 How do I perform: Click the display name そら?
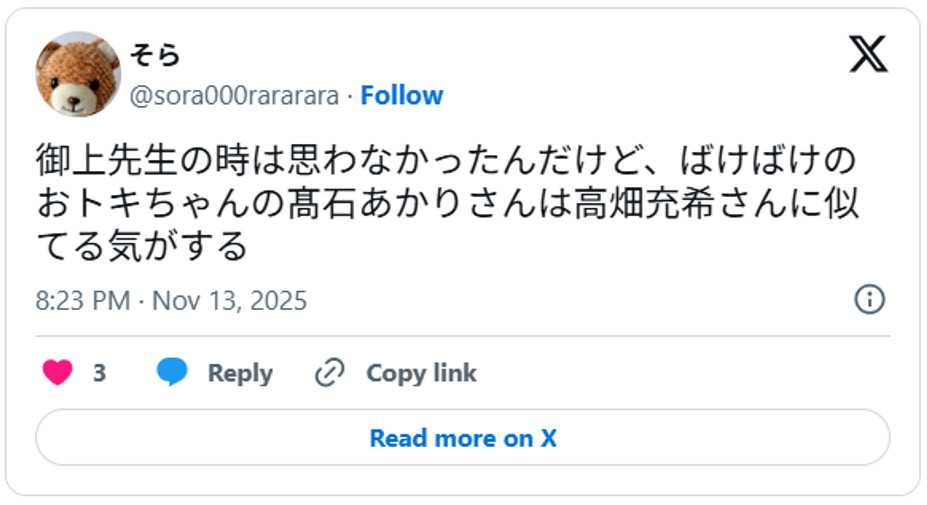point(155,56)
